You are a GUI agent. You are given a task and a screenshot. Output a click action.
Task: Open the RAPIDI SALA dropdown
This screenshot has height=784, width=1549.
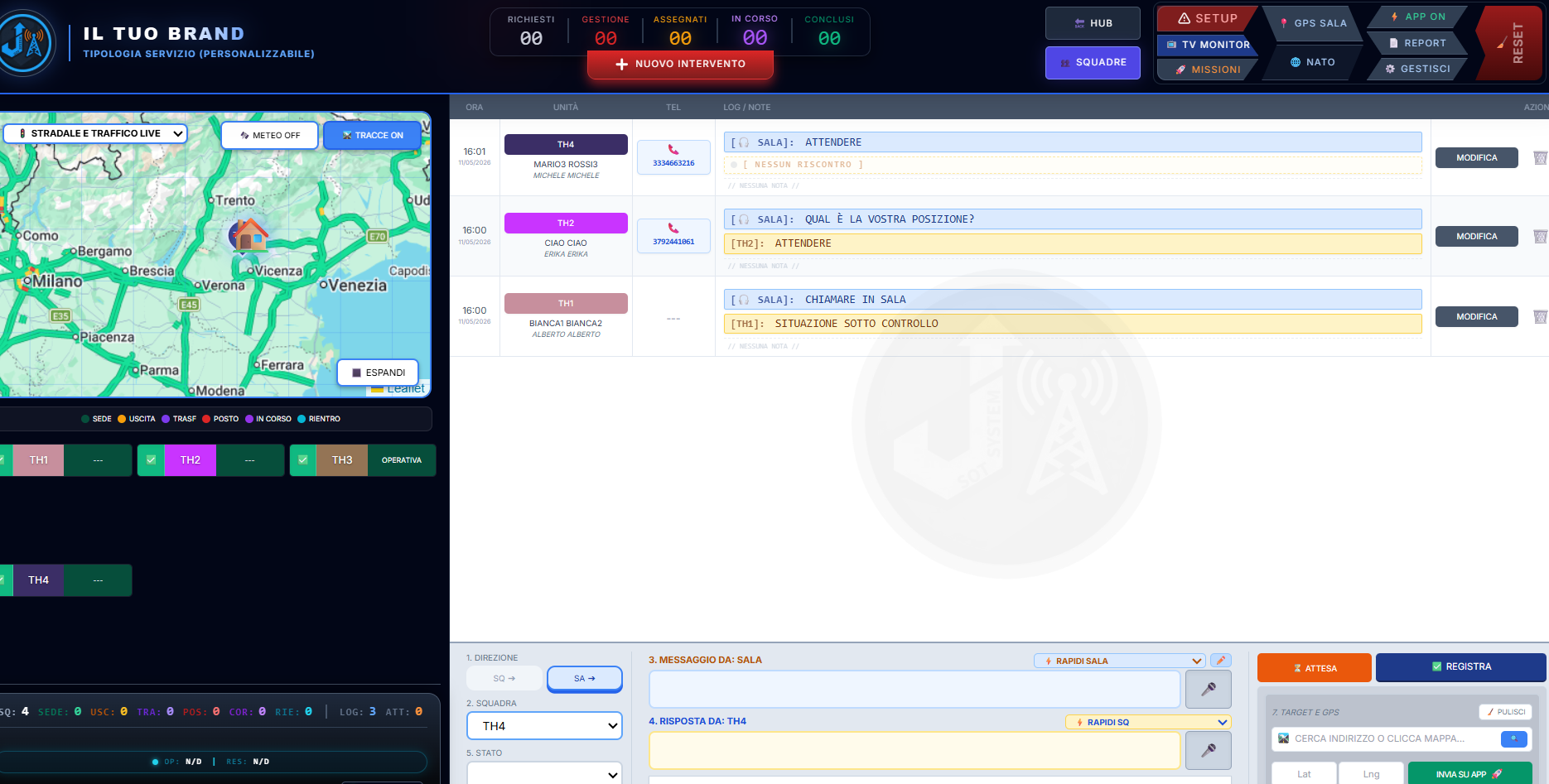(1119, 661)
